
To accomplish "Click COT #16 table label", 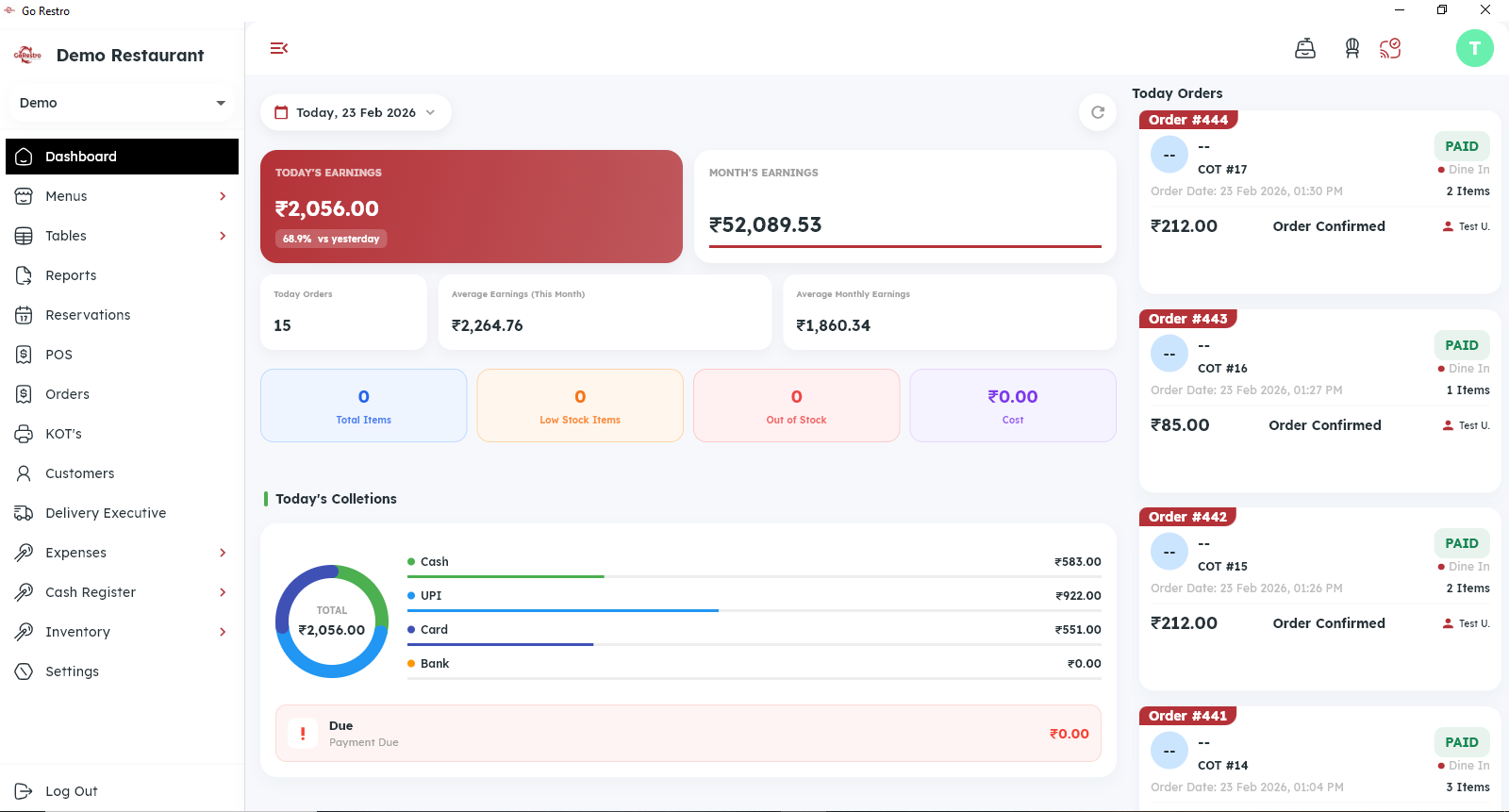I will click(x=1222, y=369).
